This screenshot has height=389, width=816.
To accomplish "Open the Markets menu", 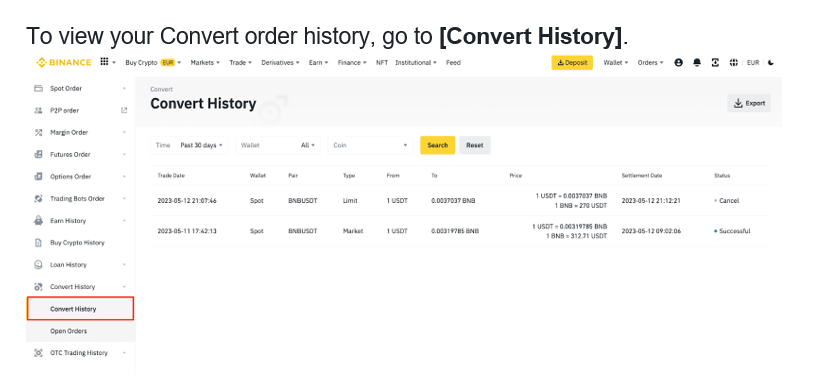I will point(205,62).
